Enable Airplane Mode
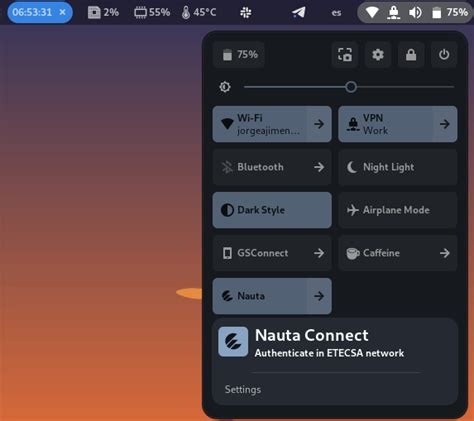Screen dimensions: 474x421 398,210
